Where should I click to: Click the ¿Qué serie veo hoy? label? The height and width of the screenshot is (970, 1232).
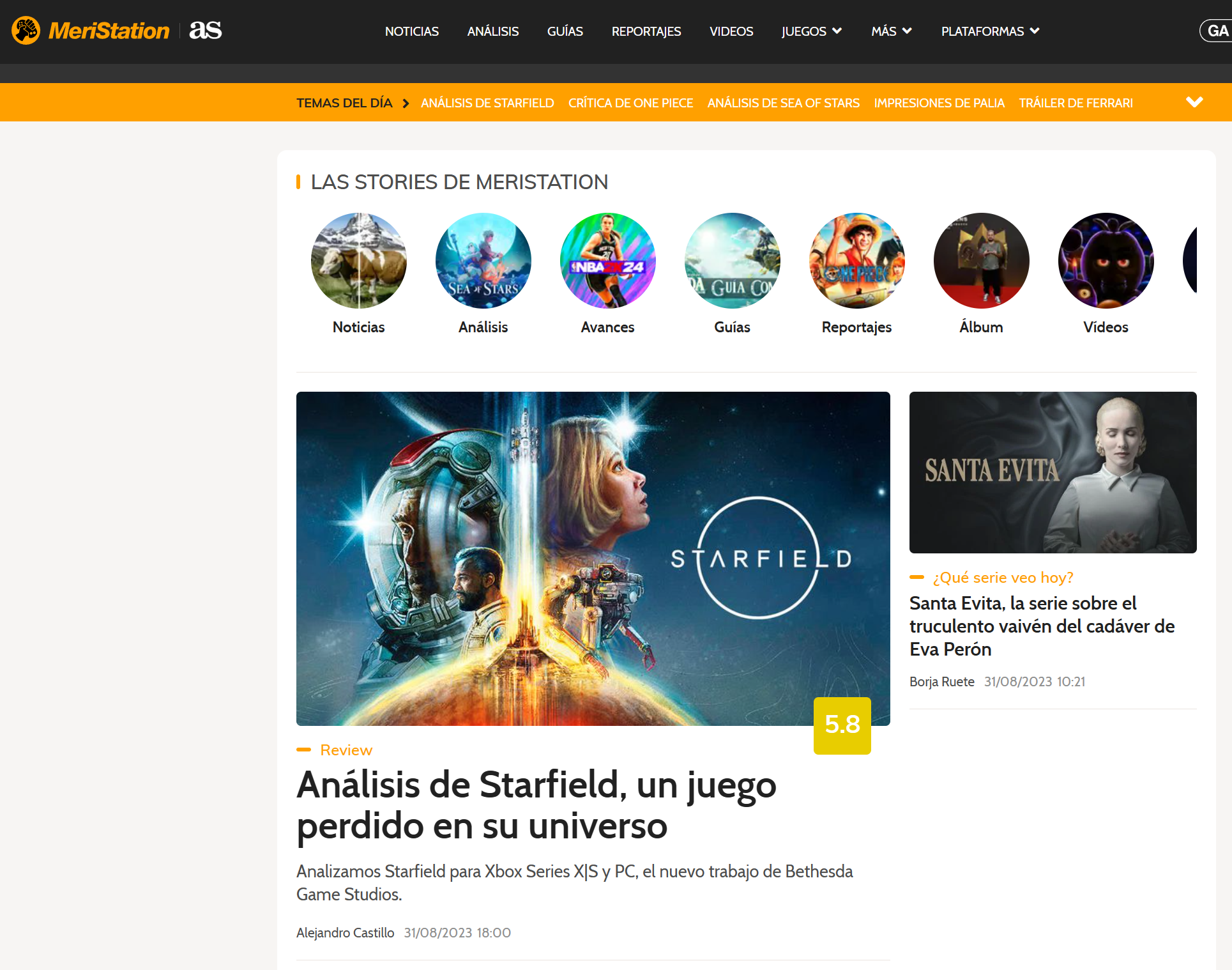point(1003,578)
